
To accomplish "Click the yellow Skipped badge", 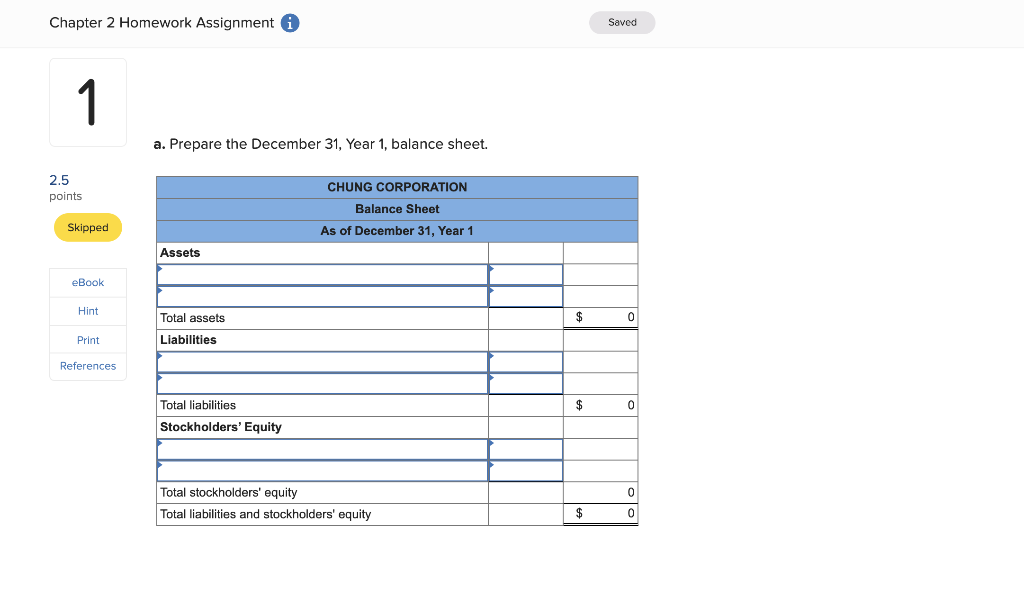I will click(x=87, y=227).
